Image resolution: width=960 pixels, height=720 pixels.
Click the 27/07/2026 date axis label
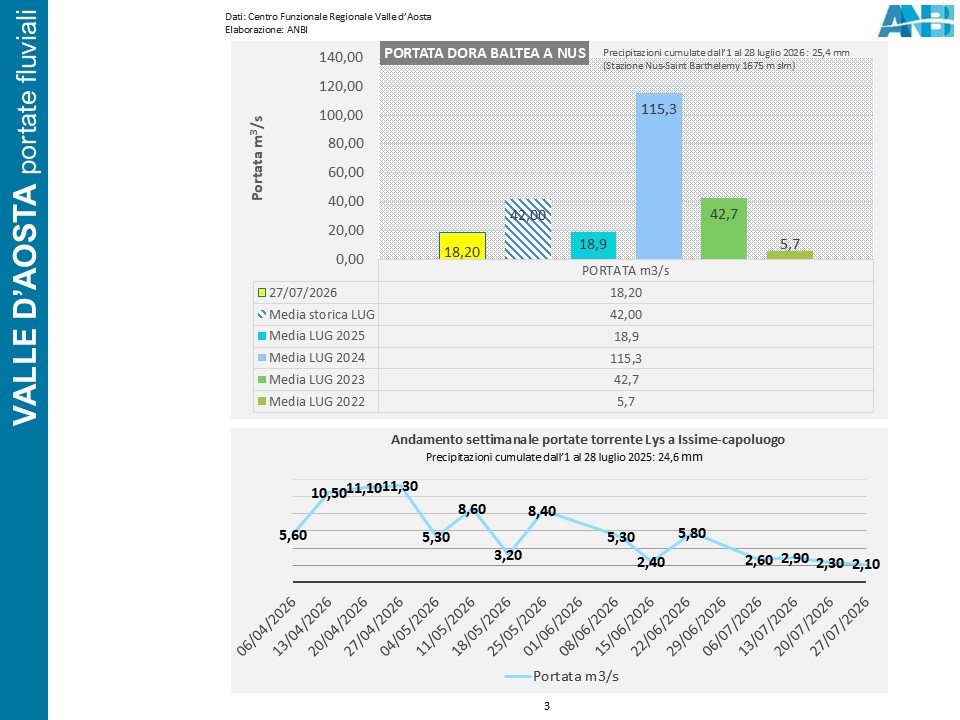[x=841, y=626]
